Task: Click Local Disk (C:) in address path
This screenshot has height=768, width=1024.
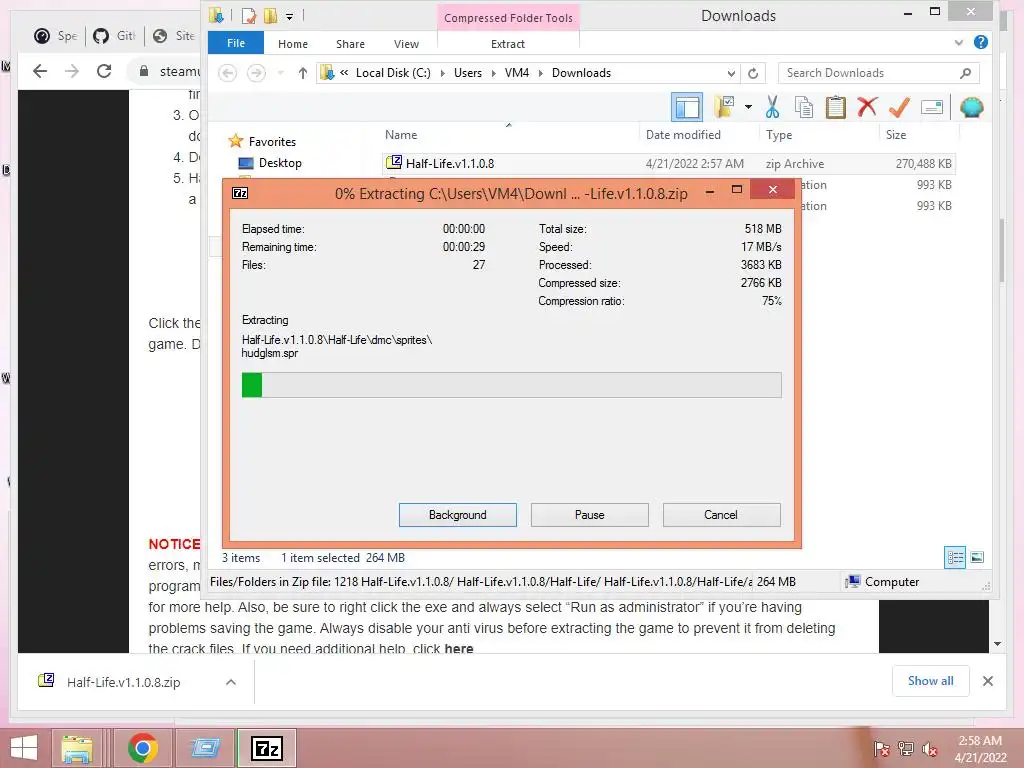Action: [393, 73]
